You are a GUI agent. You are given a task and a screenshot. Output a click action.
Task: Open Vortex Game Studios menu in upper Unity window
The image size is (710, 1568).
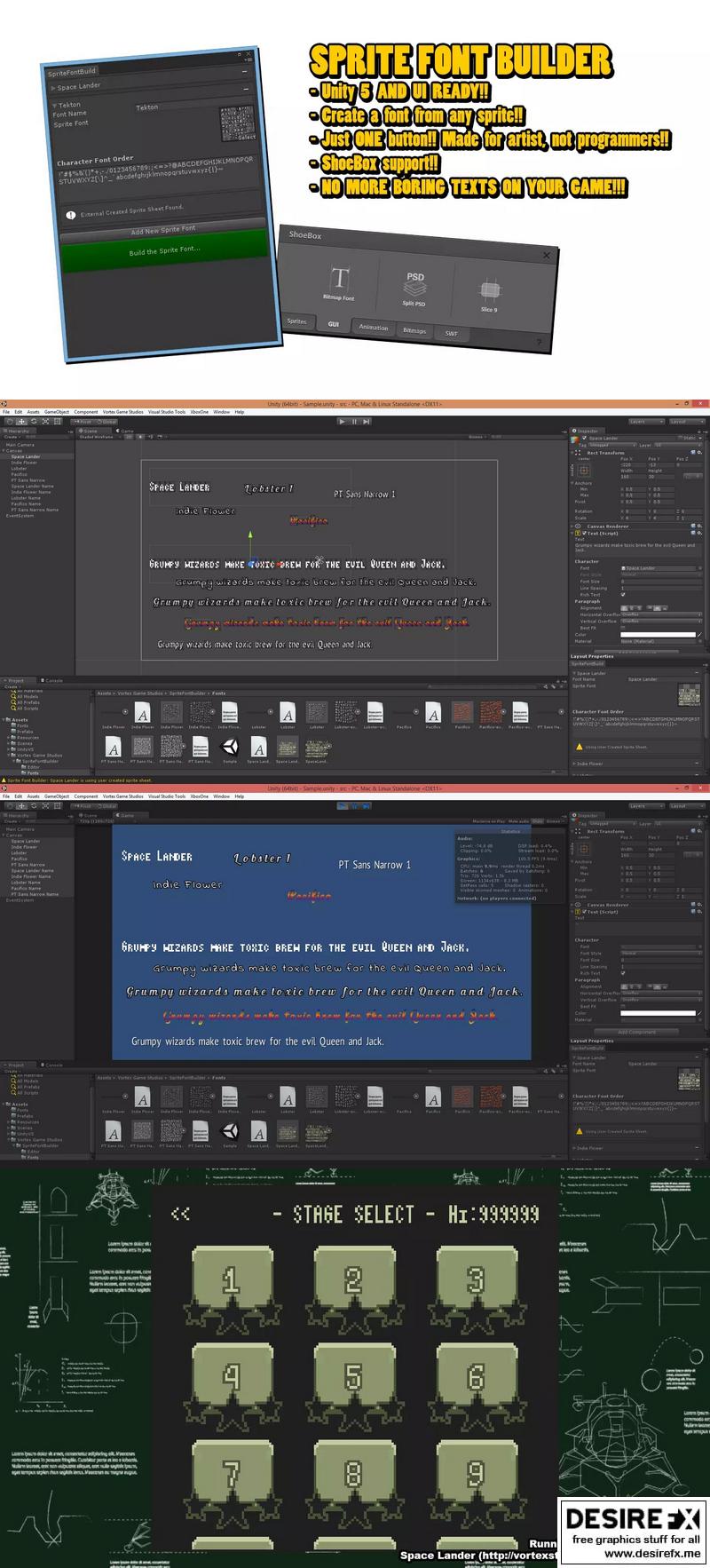pos(122,412)
